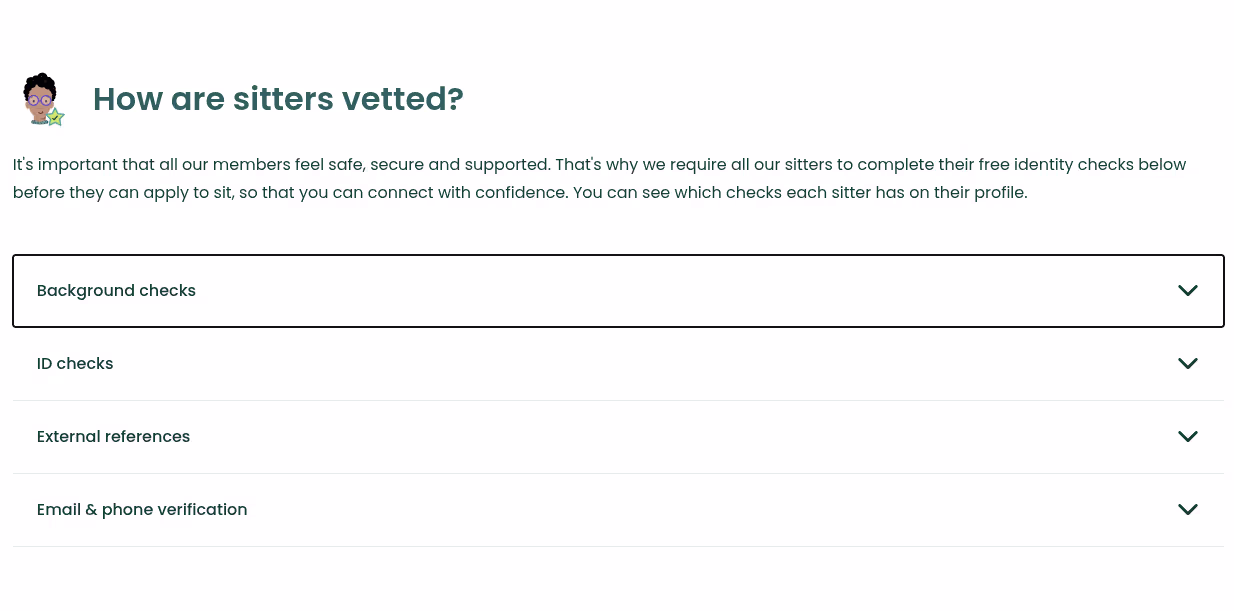Click the External references chevron arrow

point(1187,436)
